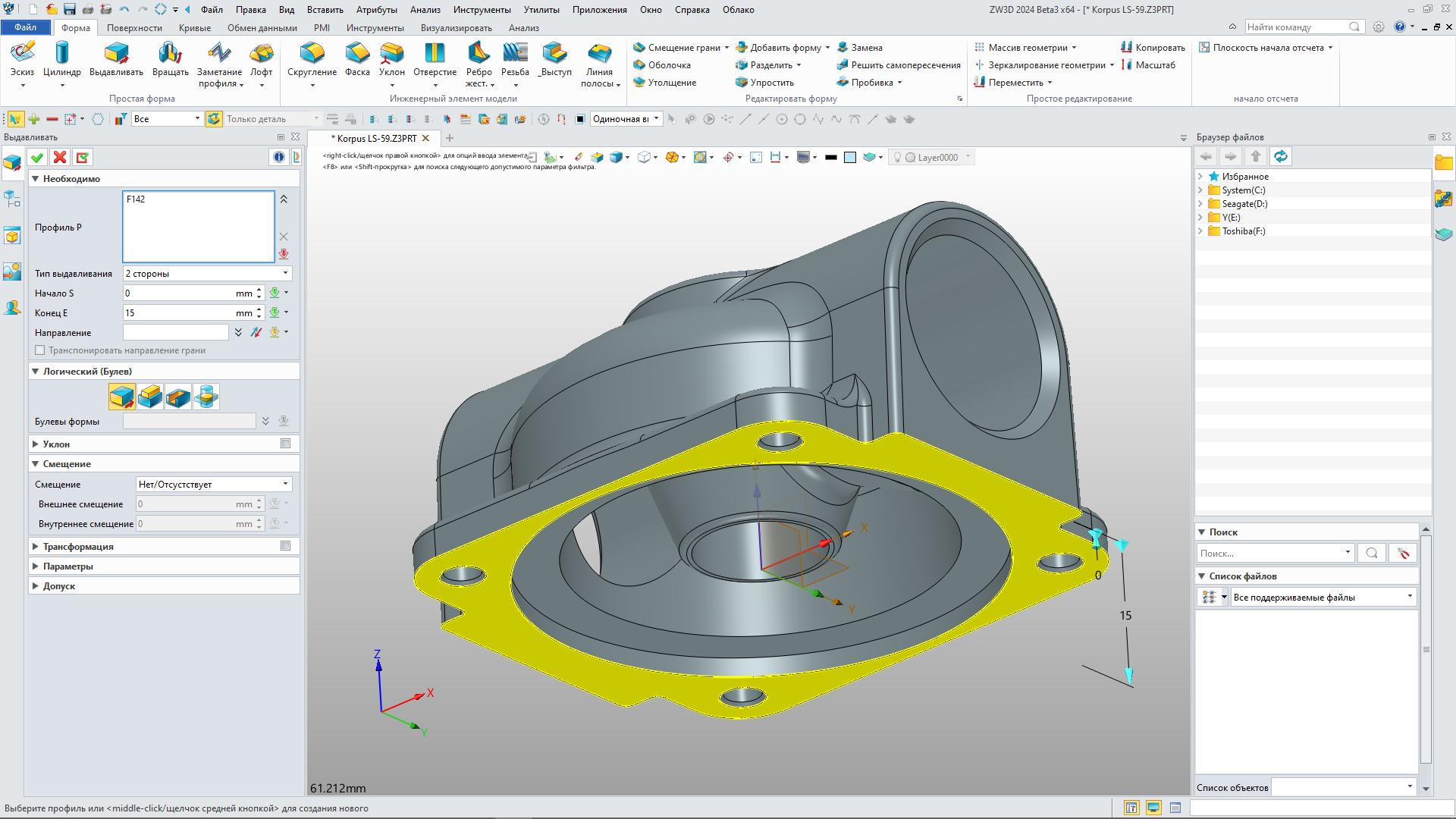Image resolution: width=1456 pixels, height=819 pixels.
Task: Select the Вращать (Revolve) tool icon
Action: (170, 53)
